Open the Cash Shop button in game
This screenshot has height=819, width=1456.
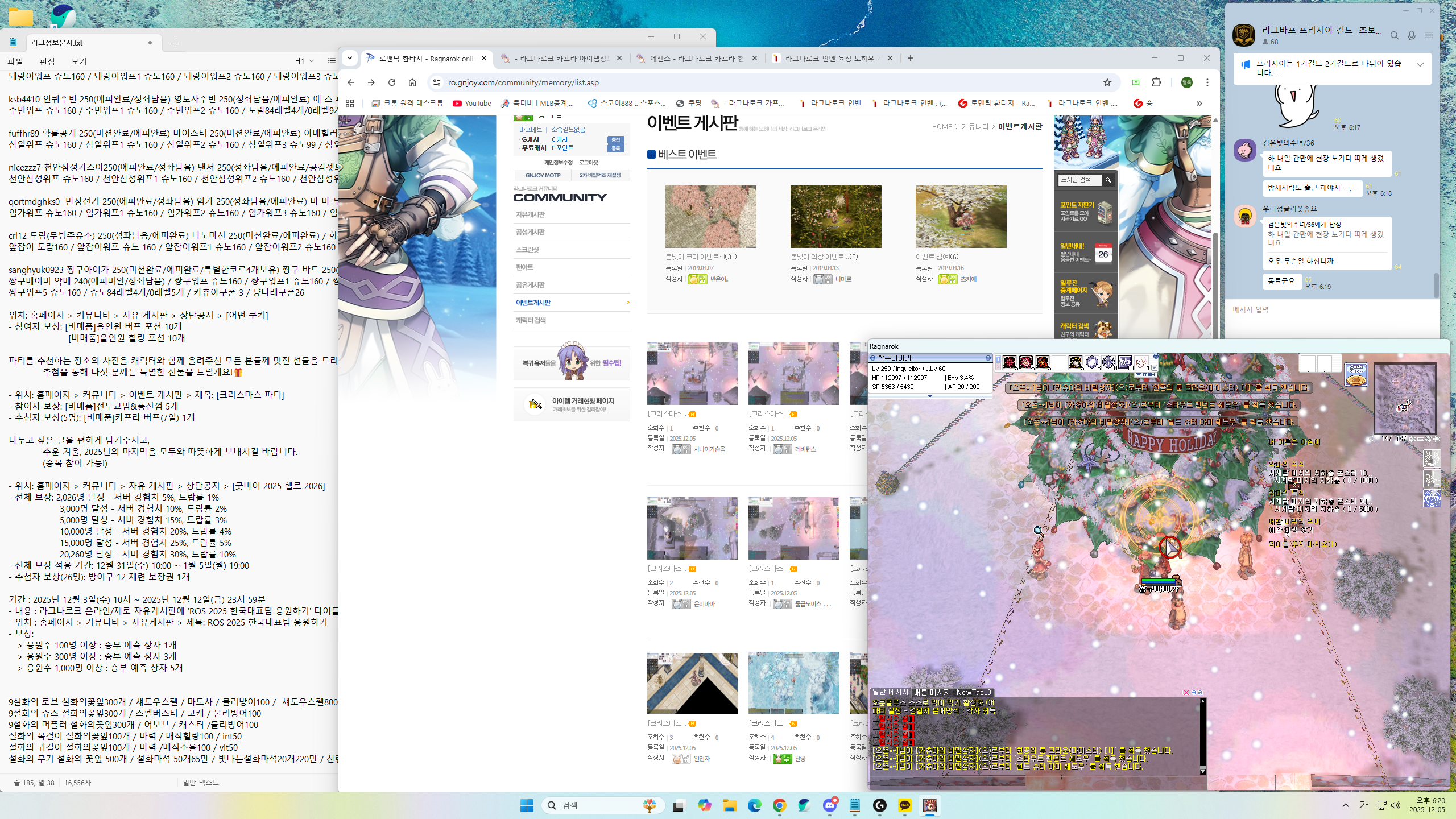tap(1356, 374)
